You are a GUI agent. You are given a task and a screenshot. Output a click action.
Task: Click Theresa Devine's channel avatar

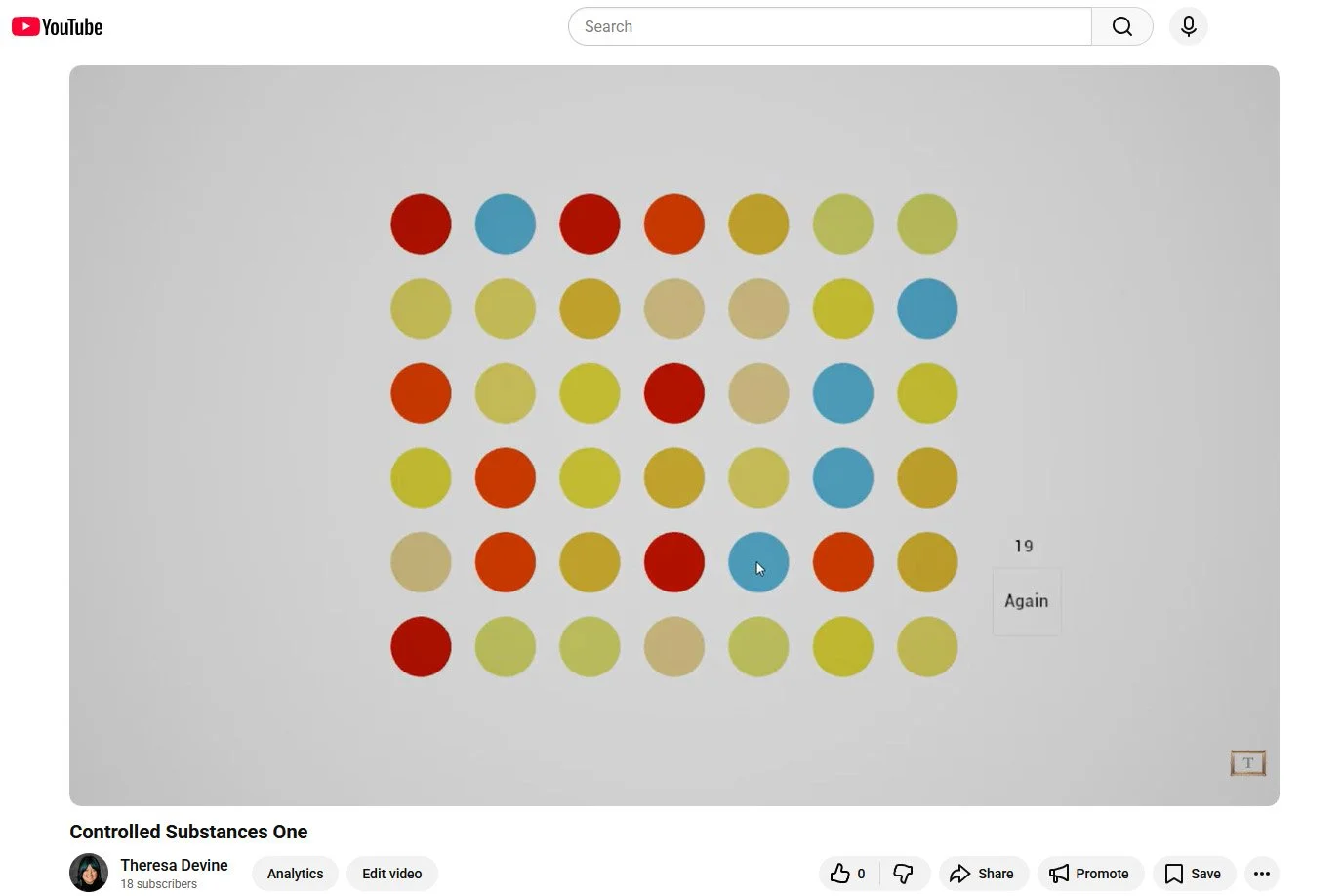click(x=88, y=873)
